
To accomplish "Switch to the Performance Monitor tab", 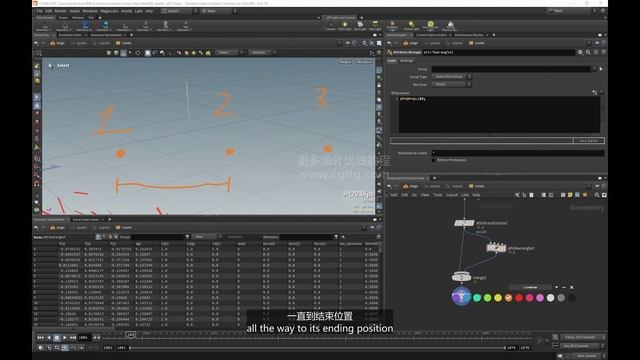I will [x=469, y=35].
